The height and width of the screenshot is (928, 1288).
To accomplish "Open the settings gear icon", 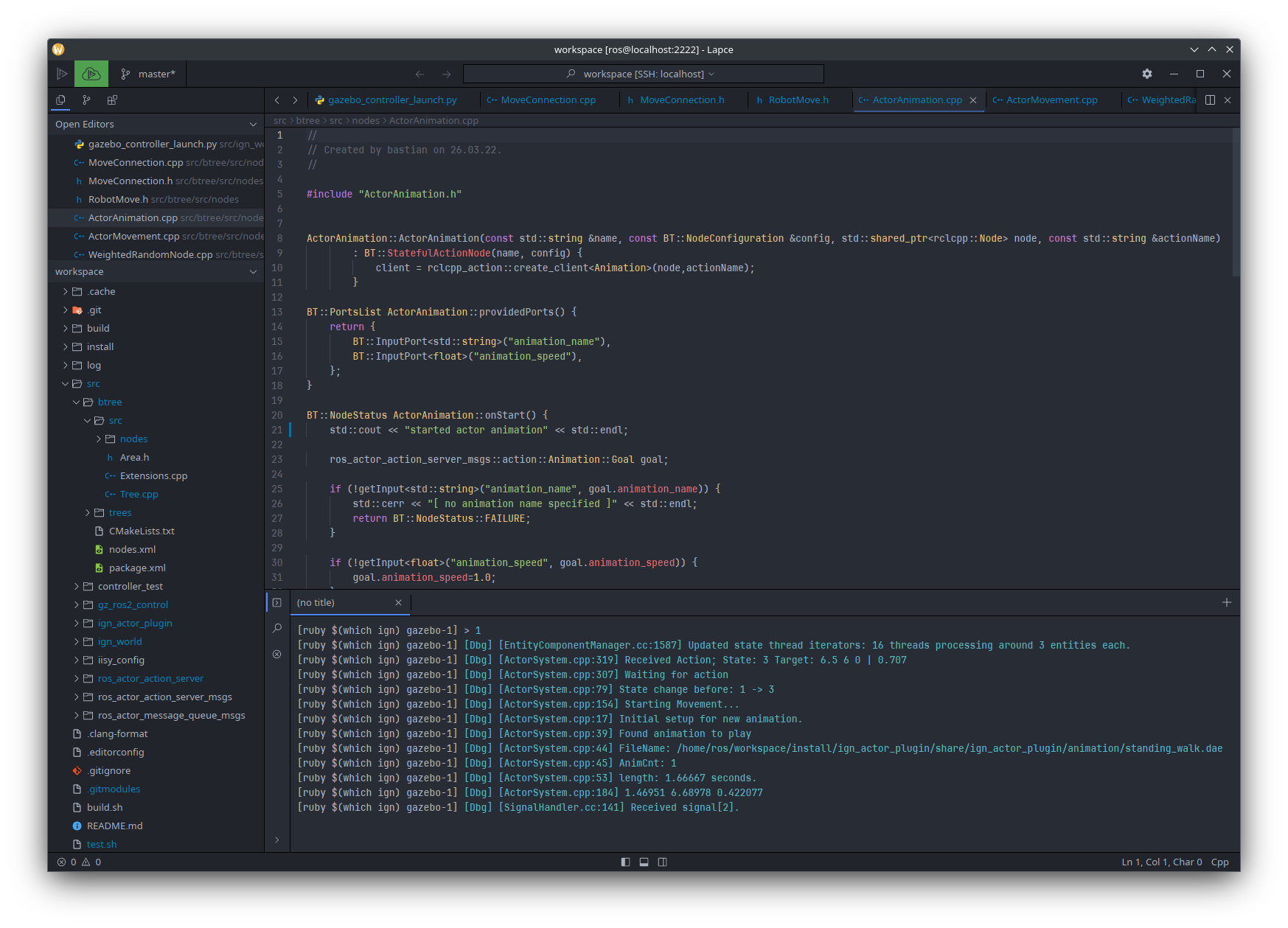I will pyautogui.click(x=1146, y=74).
